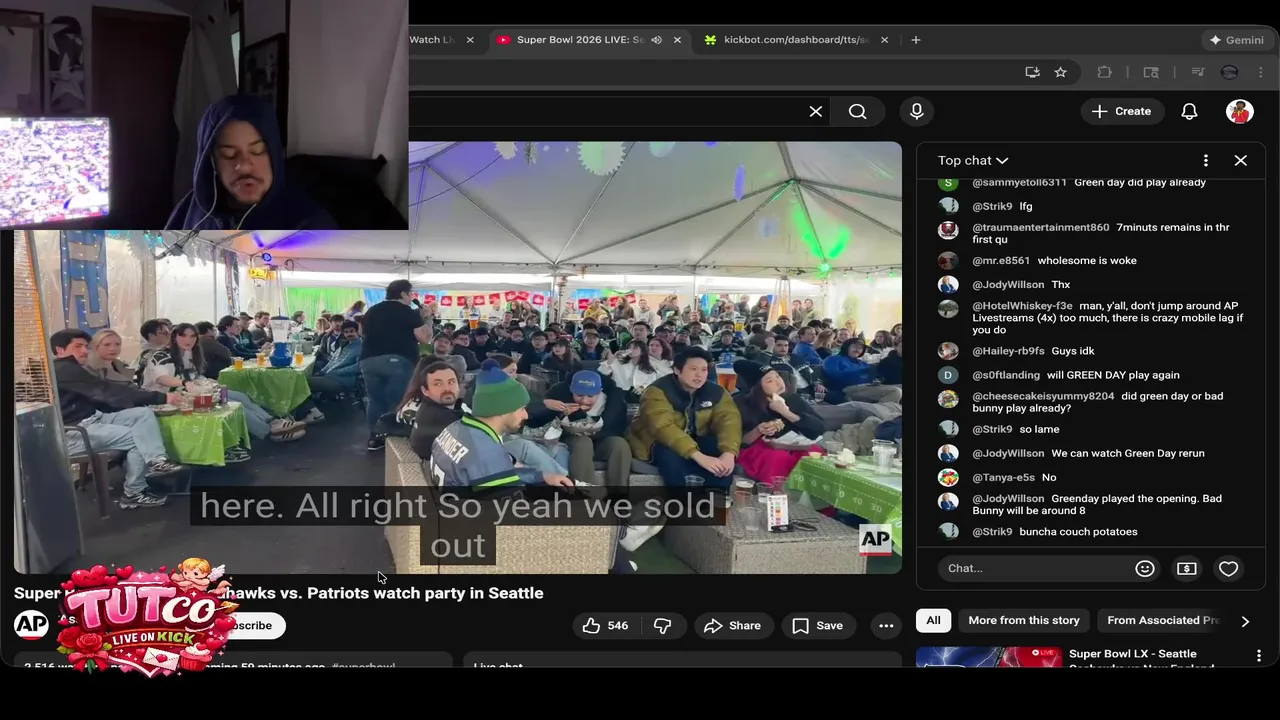Search with voice using the microphone

click(917, 111)
